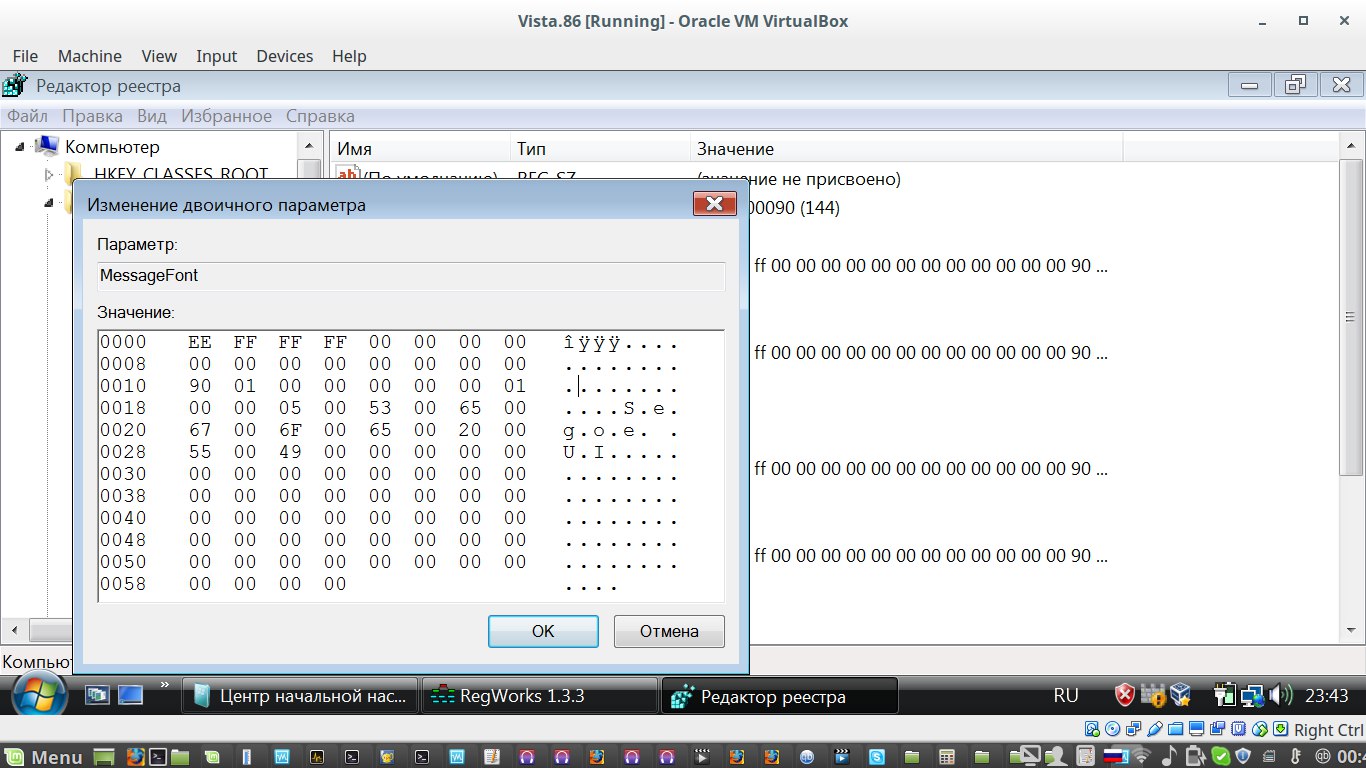Open the VirtualBox Machine menu

(89, 56)
